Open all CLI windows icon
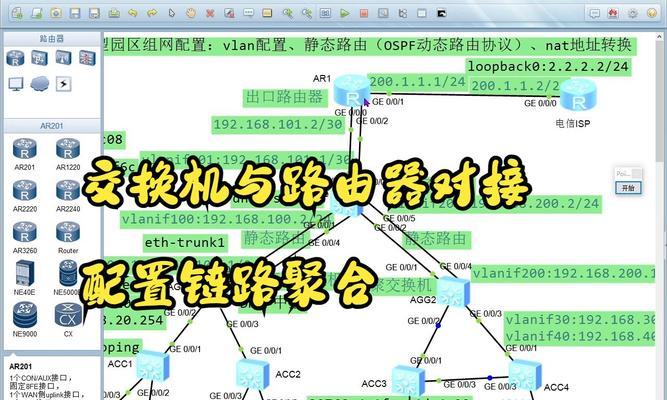This screenshot has height=400, width=667. point(442,13)
